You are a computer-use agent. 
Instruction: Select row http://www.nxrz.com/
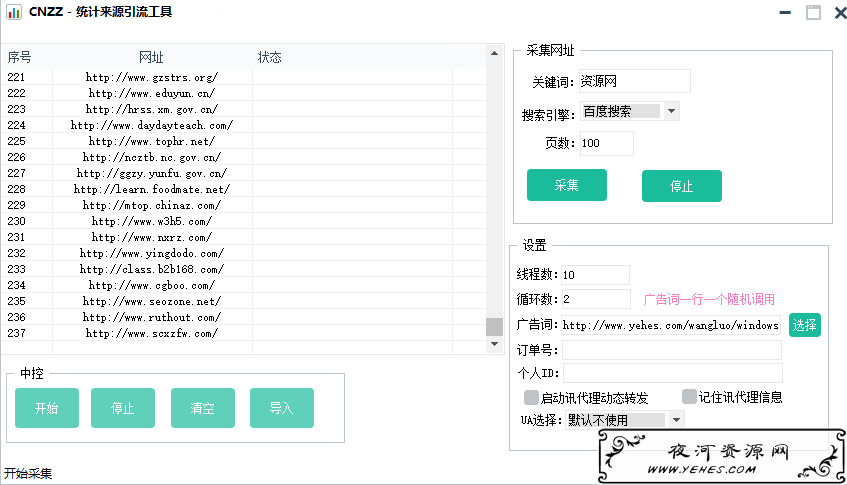(x=243, y=237)
